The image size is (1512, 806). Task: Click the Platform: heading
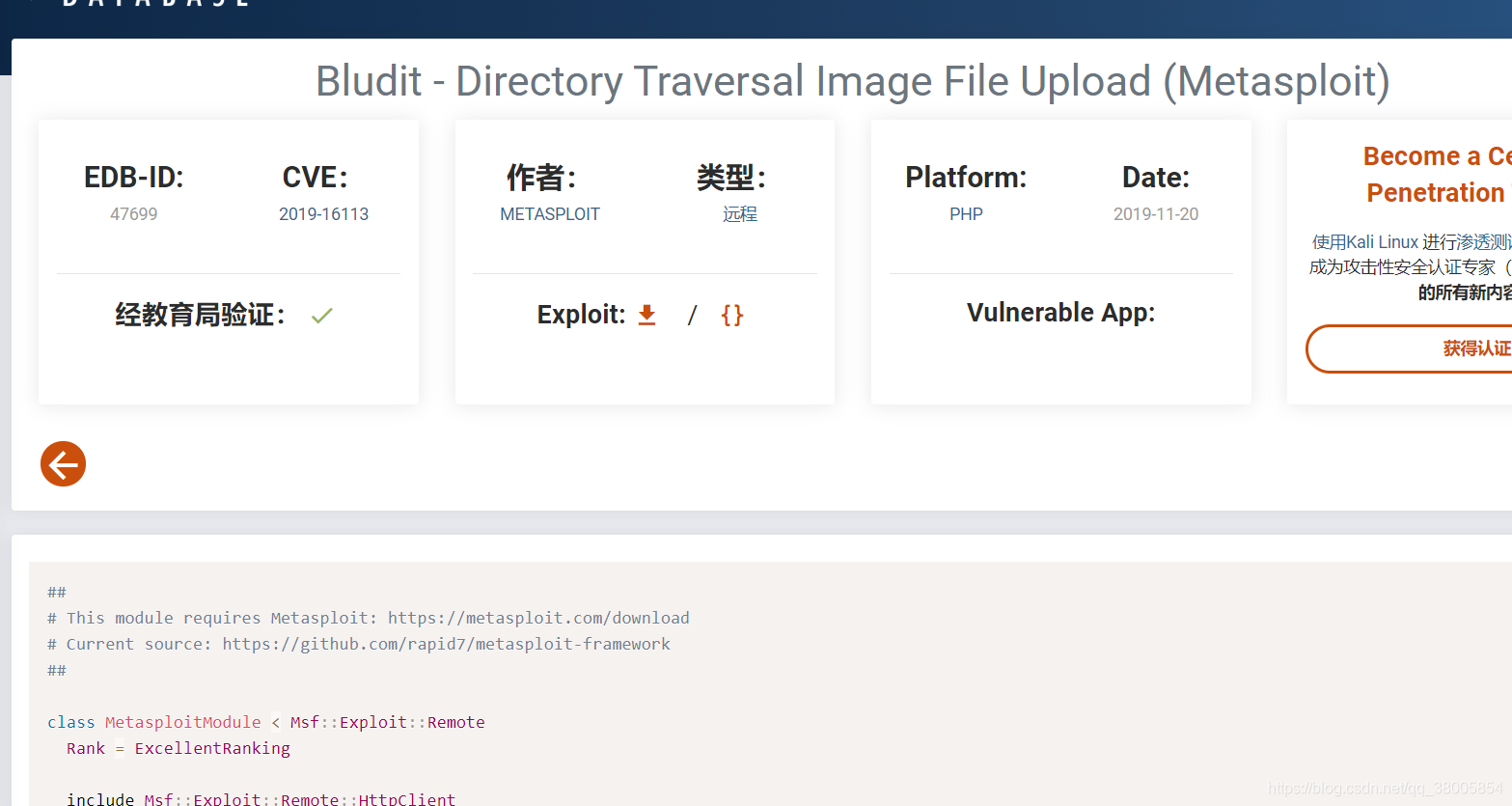966,178
